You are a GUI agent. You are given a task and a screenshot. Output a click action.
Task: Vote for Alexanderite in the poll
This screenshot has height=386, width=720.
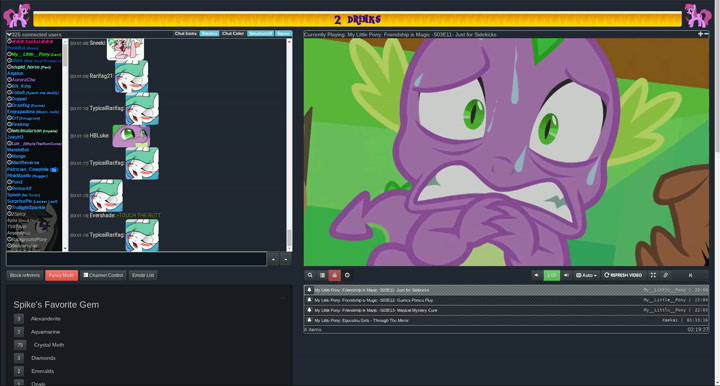click(18, 319)
